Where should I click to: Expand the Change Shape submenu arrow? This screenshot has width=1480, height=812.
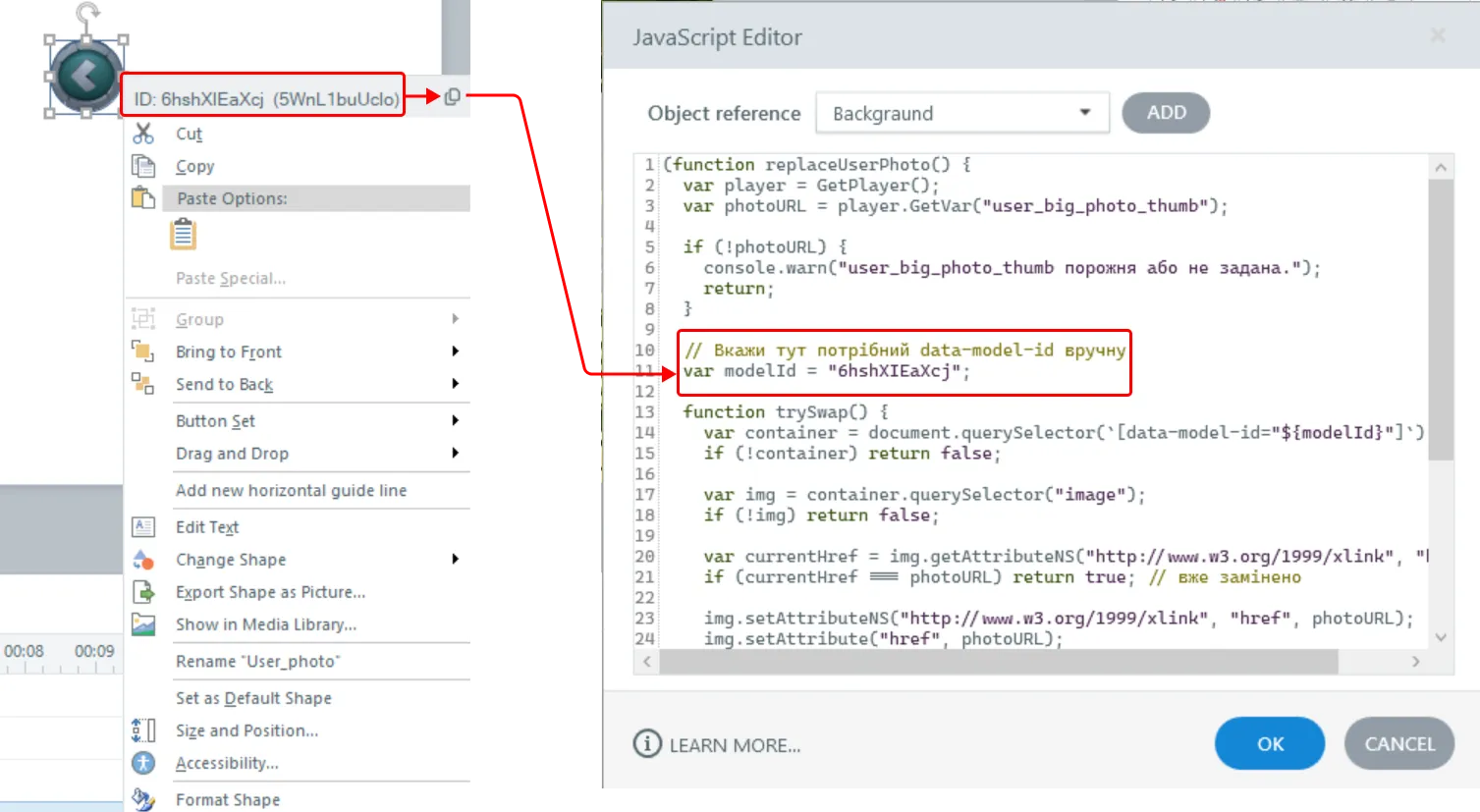[455, 560]
